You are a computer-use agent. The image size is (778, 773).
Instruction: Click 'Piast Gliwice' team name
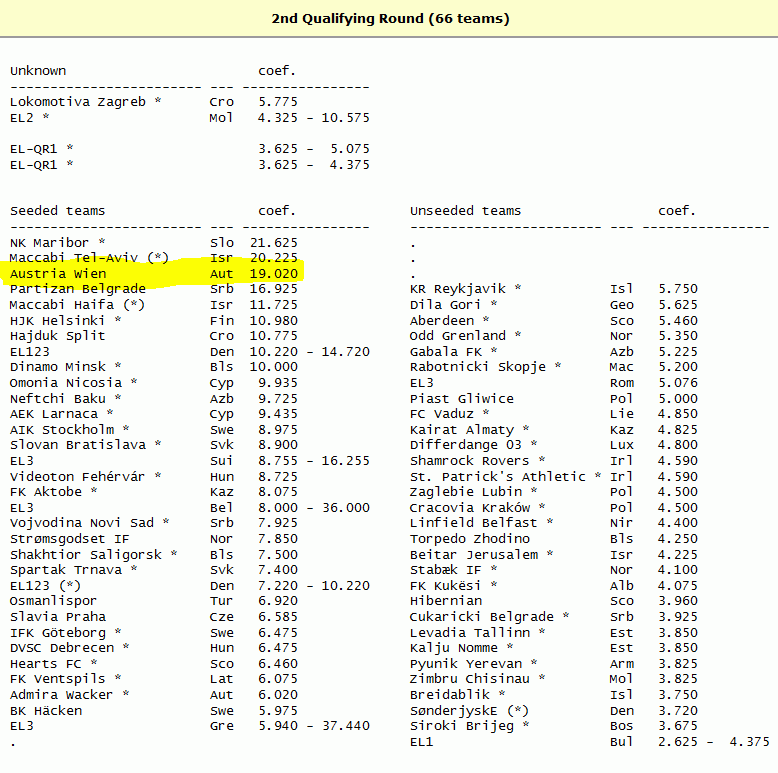pyautogui.click(x=462, y=398)
